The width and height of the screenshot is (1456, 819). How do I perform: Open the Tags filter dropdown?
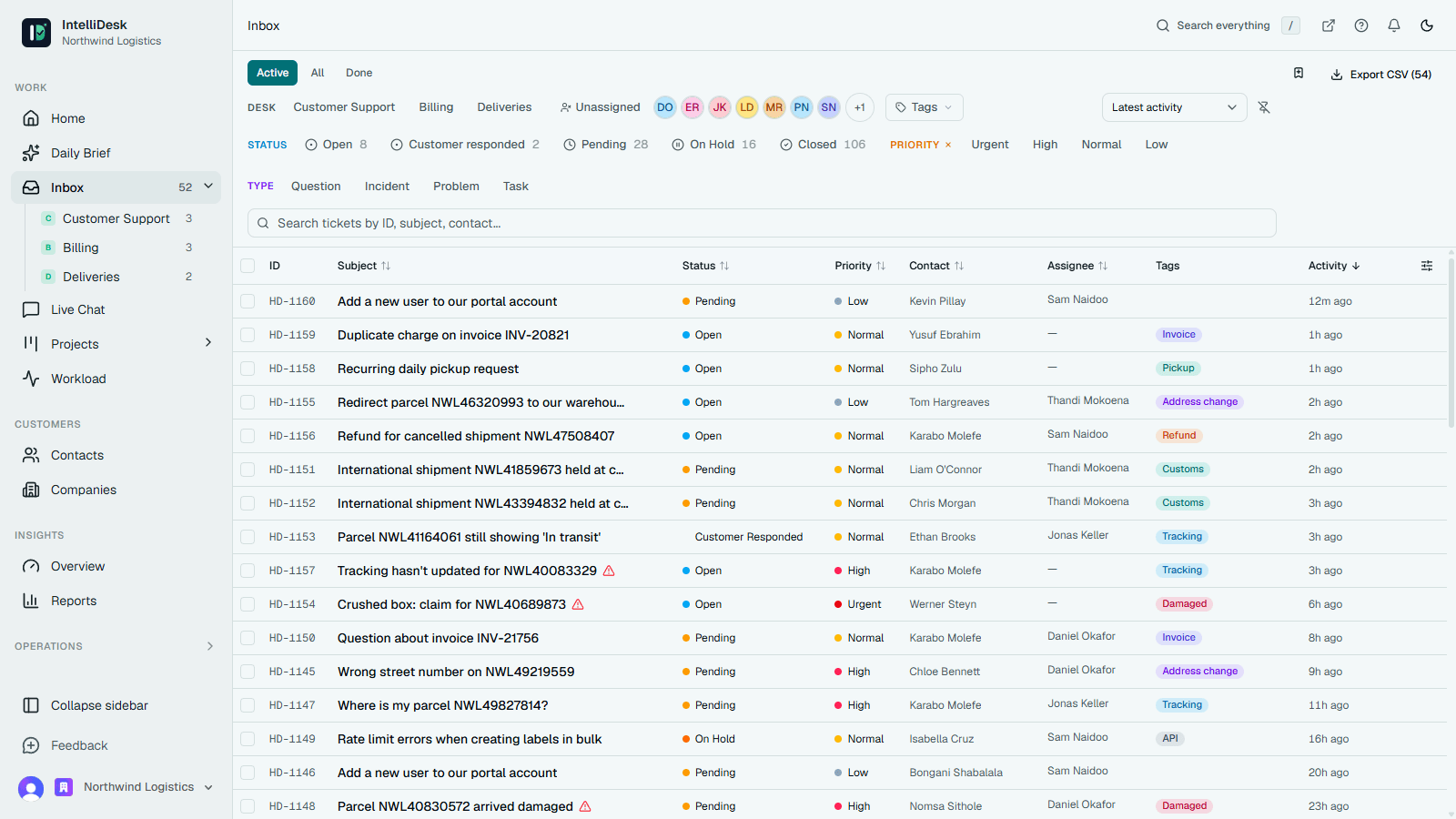924,107
